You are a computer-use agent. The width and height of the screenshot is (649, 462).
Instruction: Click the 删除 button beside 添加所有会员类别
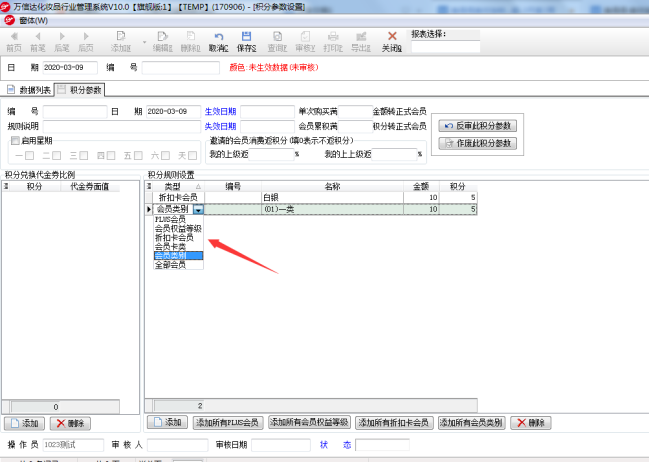coord(531,423)
